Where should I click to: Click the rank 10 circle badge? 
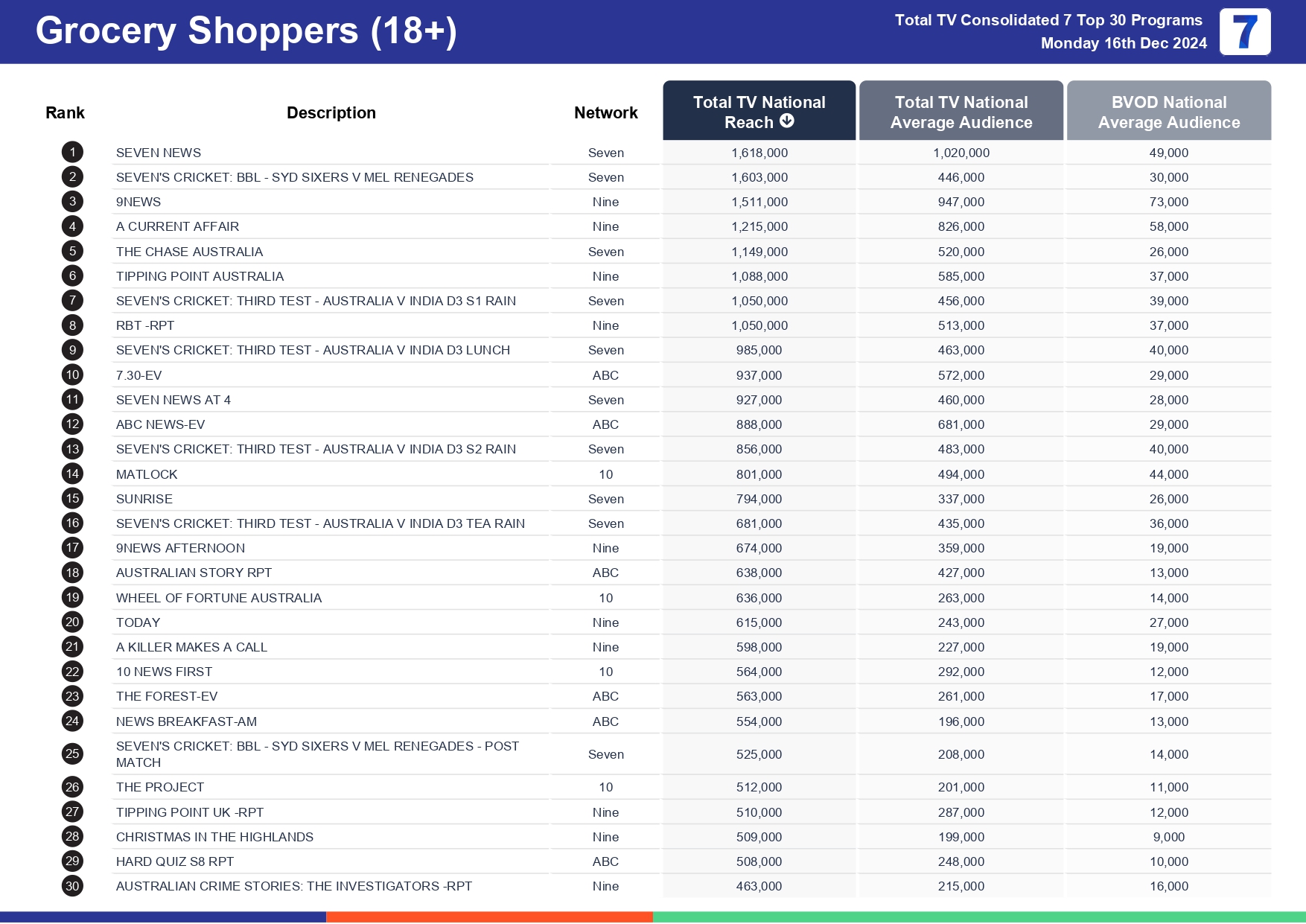(x=72, y=375)
